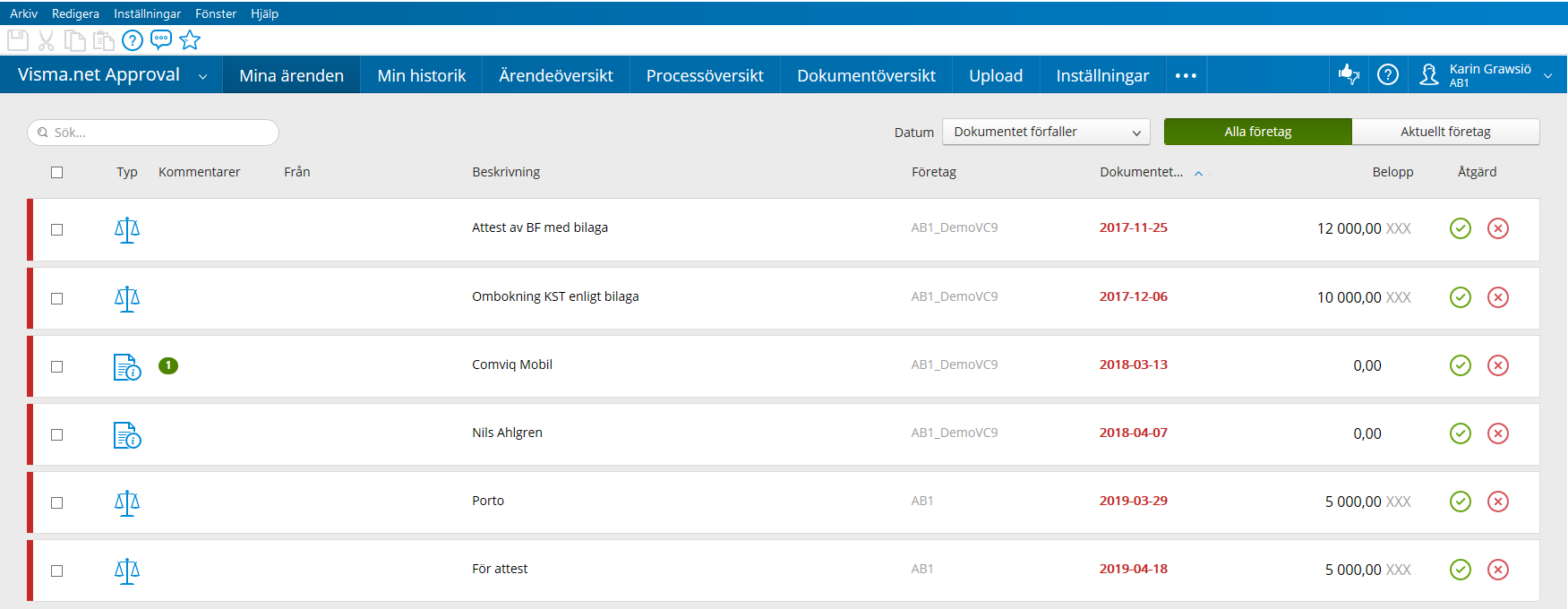The image size is (1568, 609).
Task: Click the Copy toolbar icon
Action: click(x=75, y=40)
